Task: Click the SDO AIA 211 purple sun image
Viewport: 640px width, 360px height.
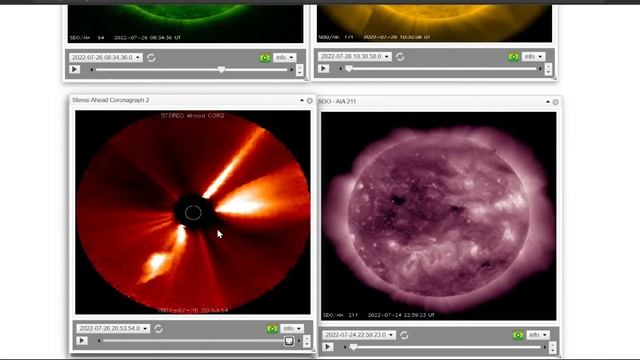Action: coord(439,216)
